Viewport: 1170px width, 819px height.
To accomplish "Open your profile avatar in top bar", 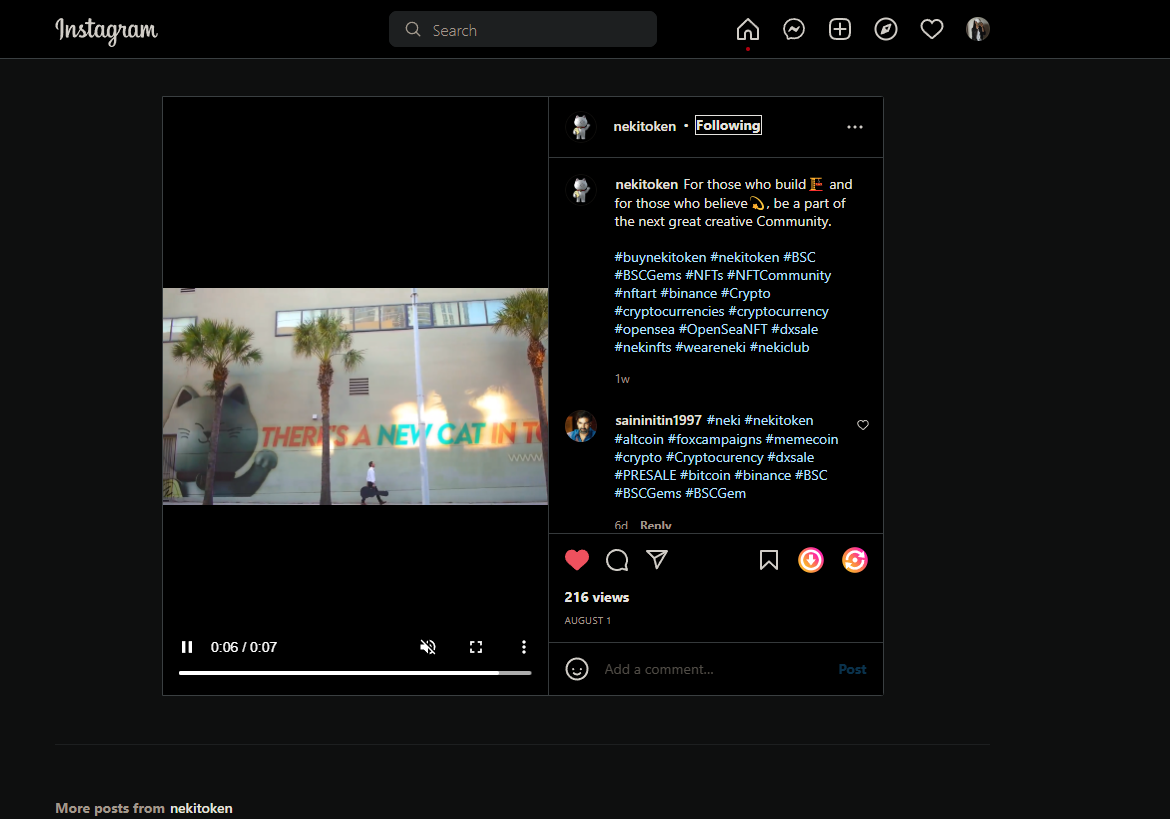I will coord(977,30).
